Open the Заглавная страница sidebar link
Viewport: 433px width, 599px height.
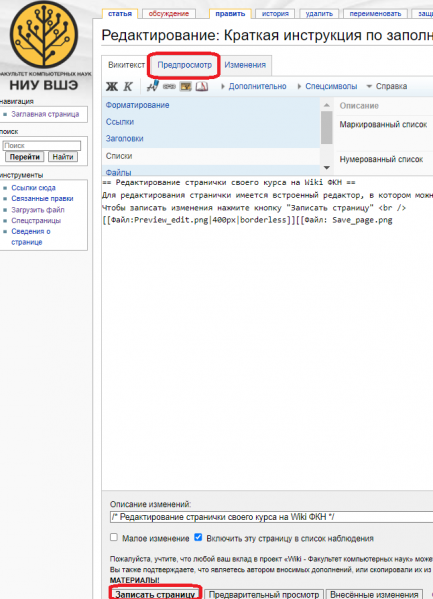[x=45, y=114]
